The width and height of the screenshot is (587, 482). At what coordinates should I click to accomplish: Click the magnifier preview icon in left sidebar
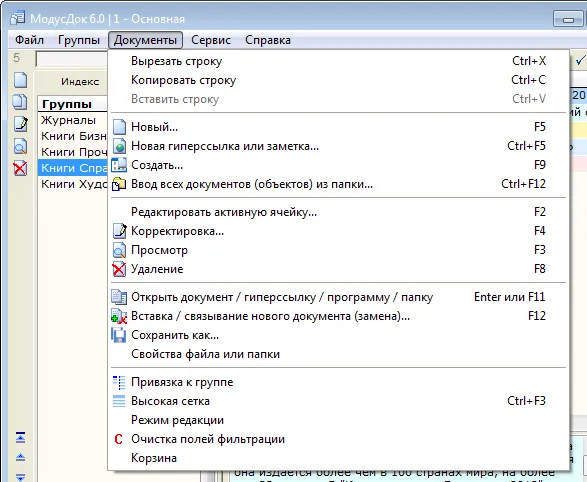pyautogui.click(x=20, y=146)
